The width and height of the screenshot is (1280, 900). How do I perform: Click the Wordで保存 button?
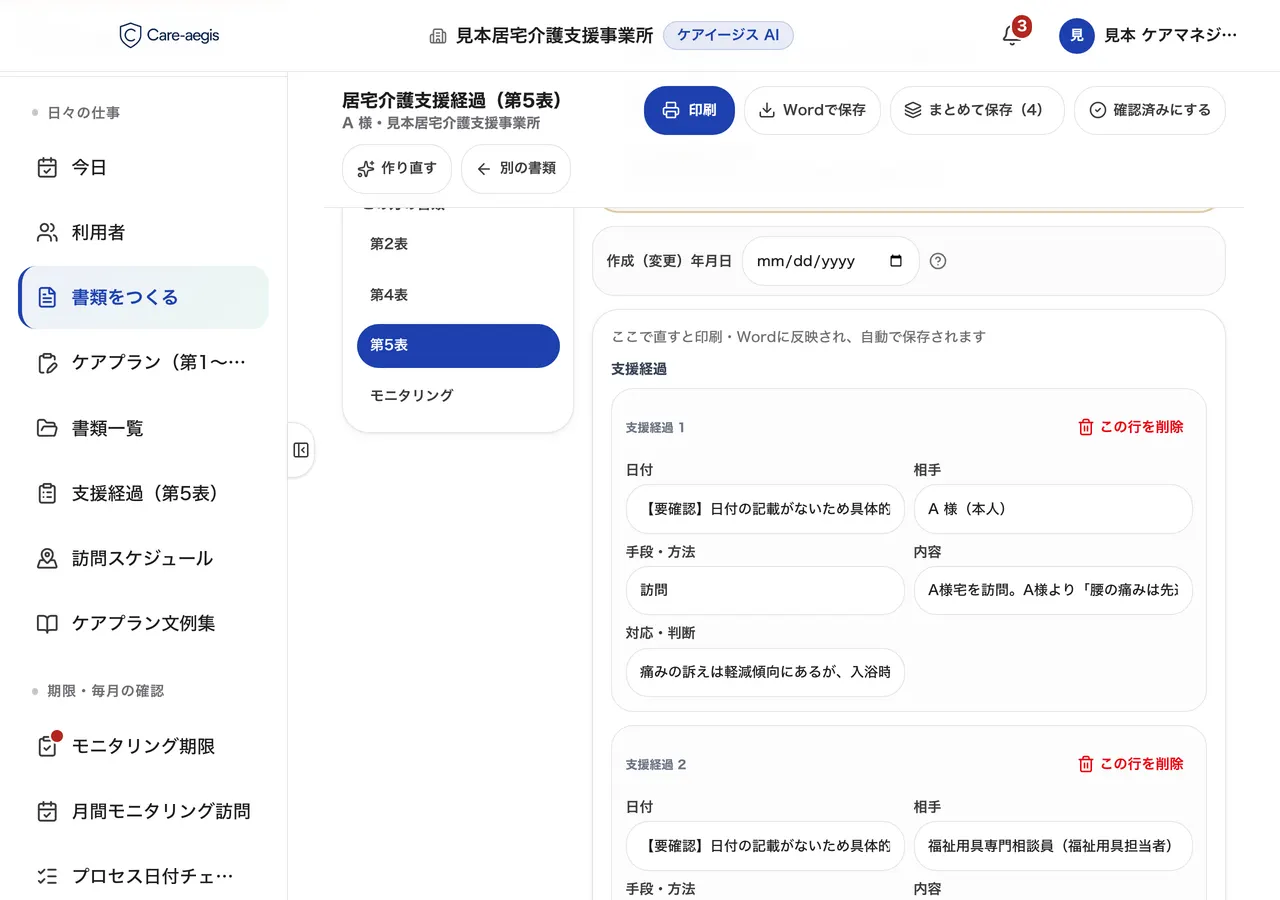(x=812, y=110)
